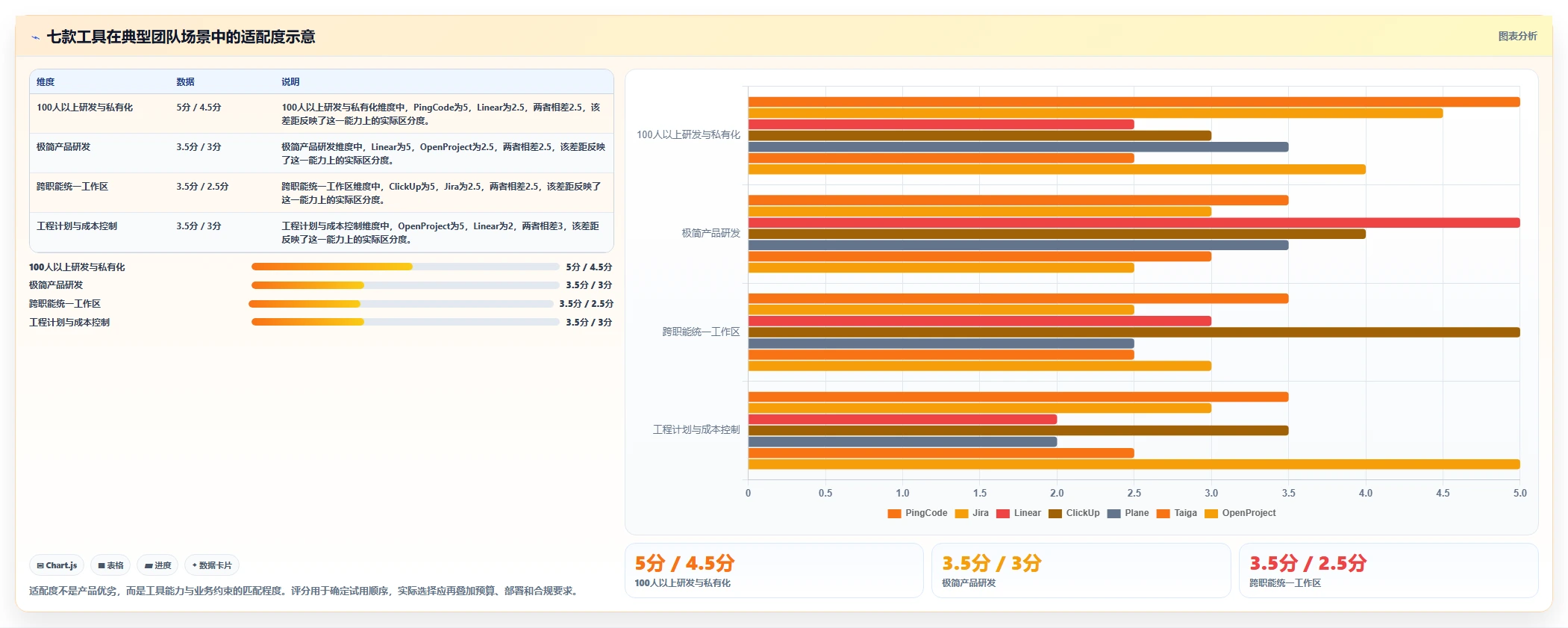
Task: Toggle the Taiga legend item
Action: pyautogui.click(x=1176, y=513)
